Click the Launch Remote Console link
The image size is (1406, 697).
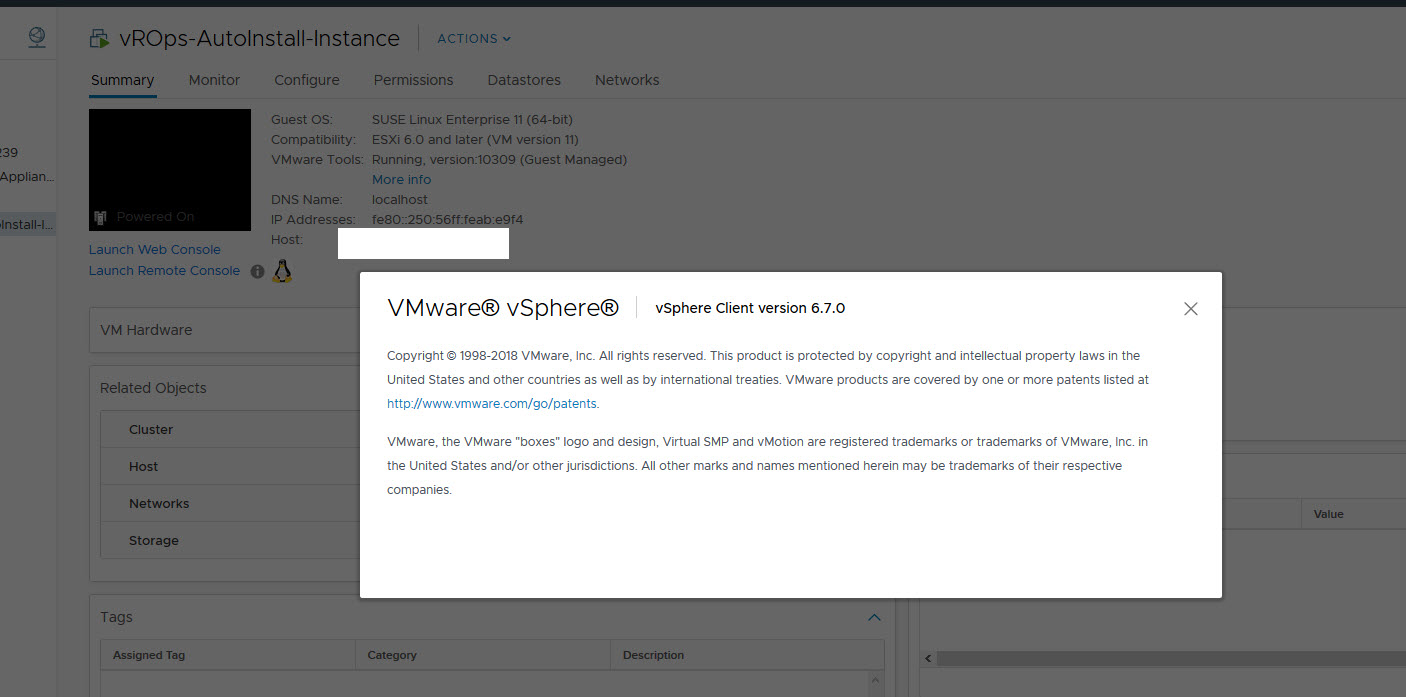[x=164, y=271]
